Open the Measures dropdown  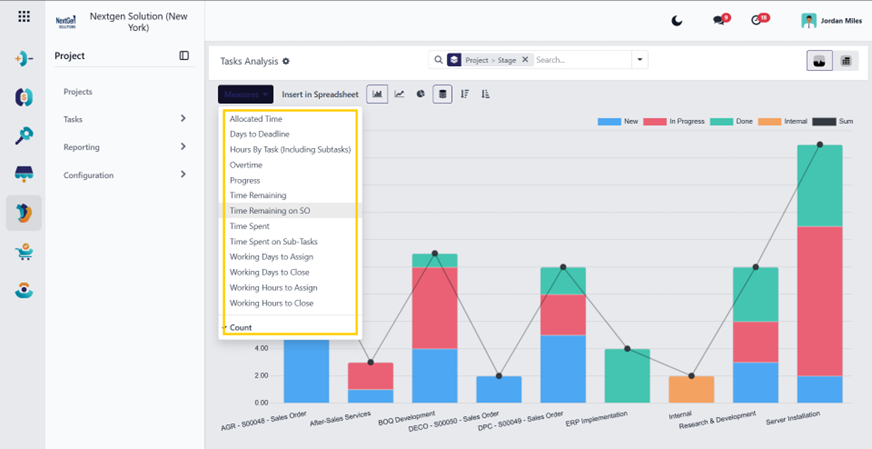coord(245,95)
